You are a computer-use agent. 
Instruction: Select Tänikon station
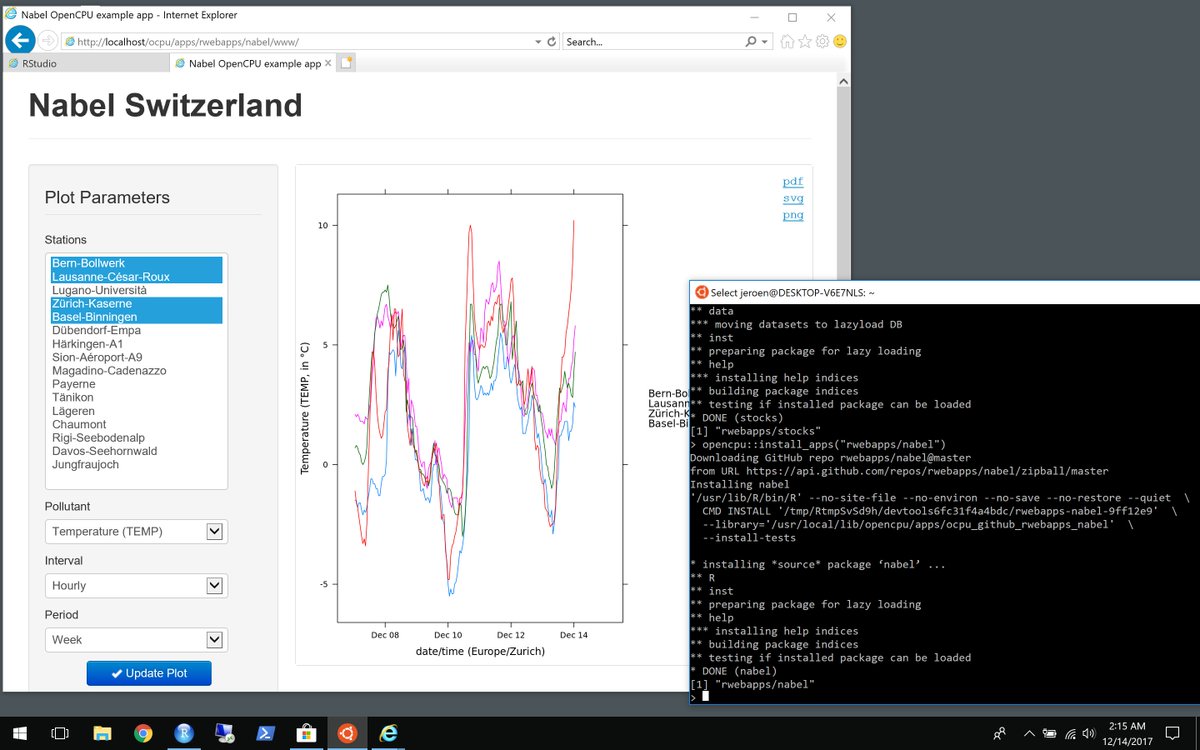pos(136,398)
